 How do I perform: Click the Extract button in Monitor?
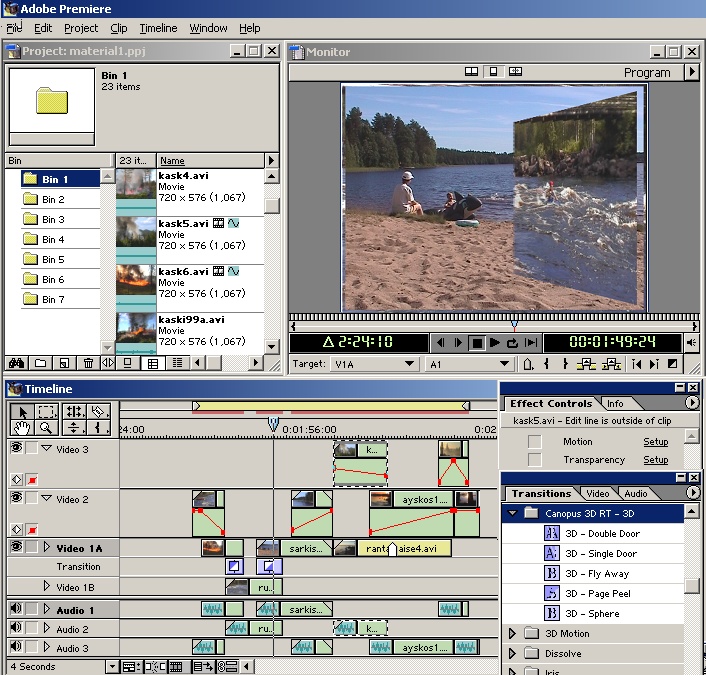[611, 364]
